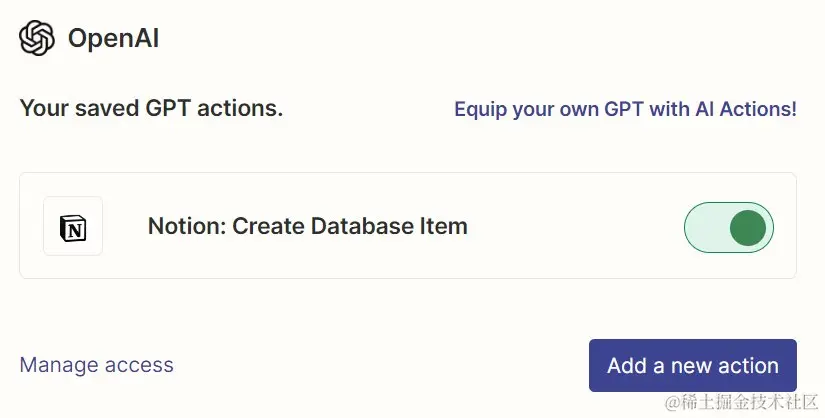The height and width of the screenshot is (418, 825).
Task: Click the word access in Manage access
Action: 138,365
